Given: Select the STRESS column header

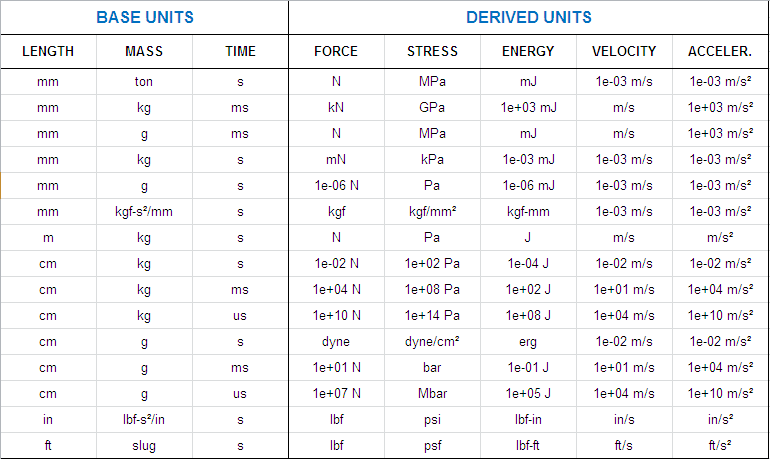Looking at the screenshot, I should coord(432,51).
